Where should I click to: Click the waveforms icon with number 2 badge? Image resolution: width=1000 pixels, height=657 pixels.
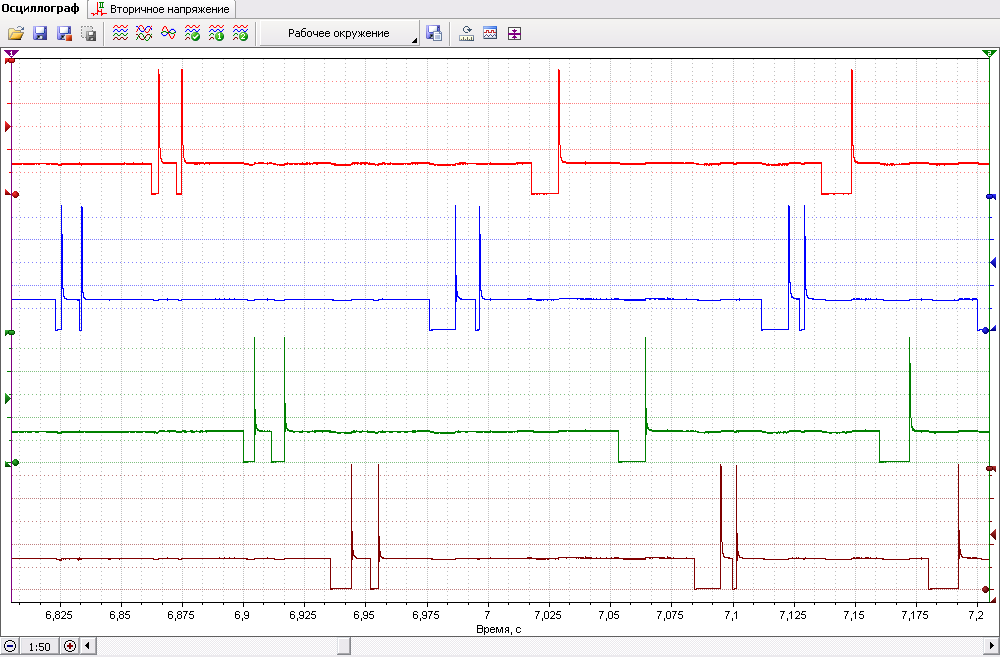click(240, 34)
